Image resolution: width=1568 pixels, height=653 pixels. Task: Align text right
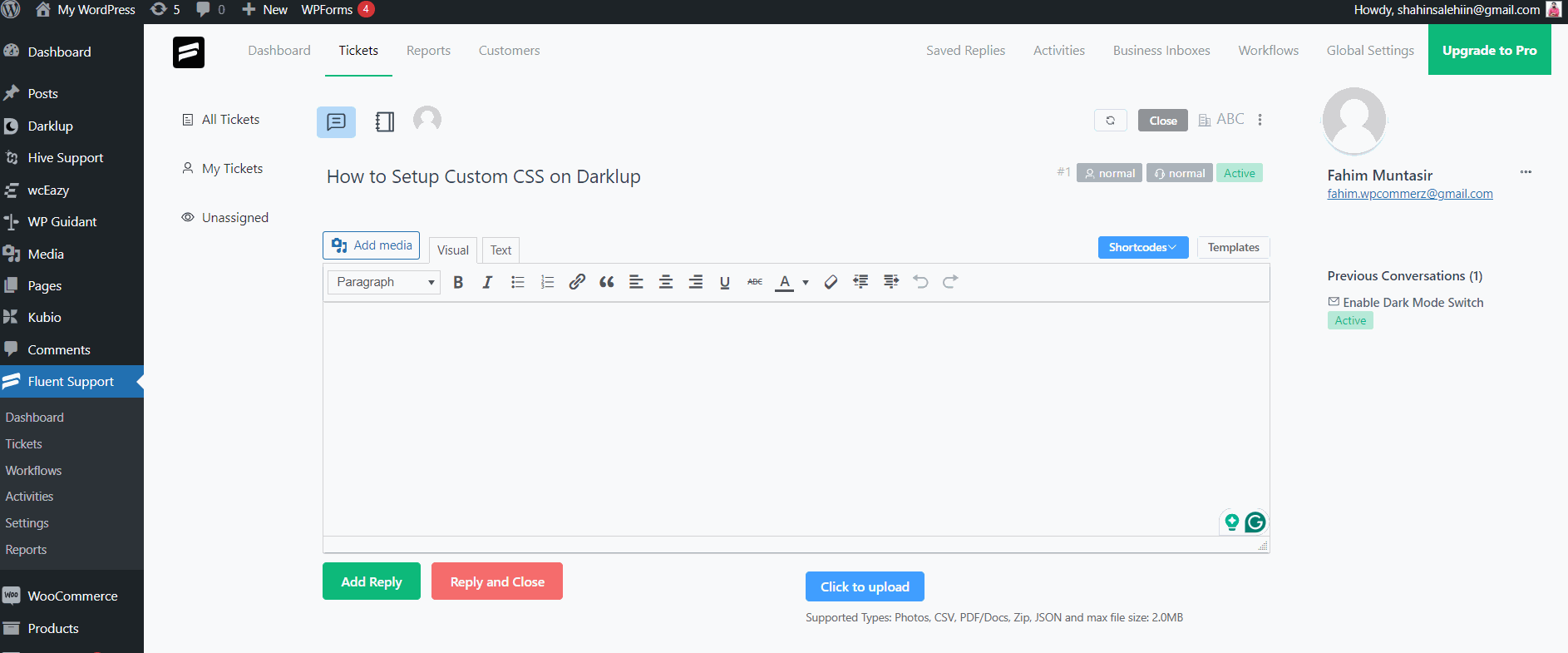point(696,282)
